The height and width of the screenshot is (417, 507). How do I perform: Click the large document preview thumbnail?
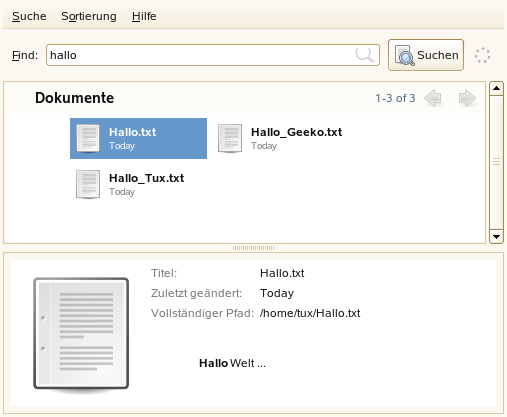click(81, 334)
